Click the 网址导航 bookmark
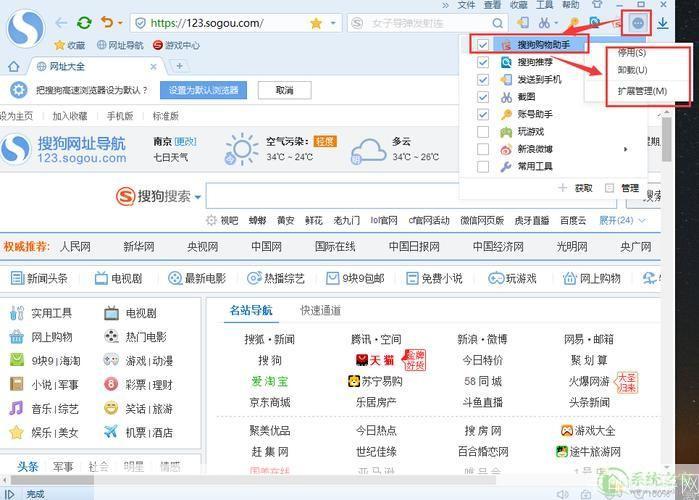 tap(120, 45)
